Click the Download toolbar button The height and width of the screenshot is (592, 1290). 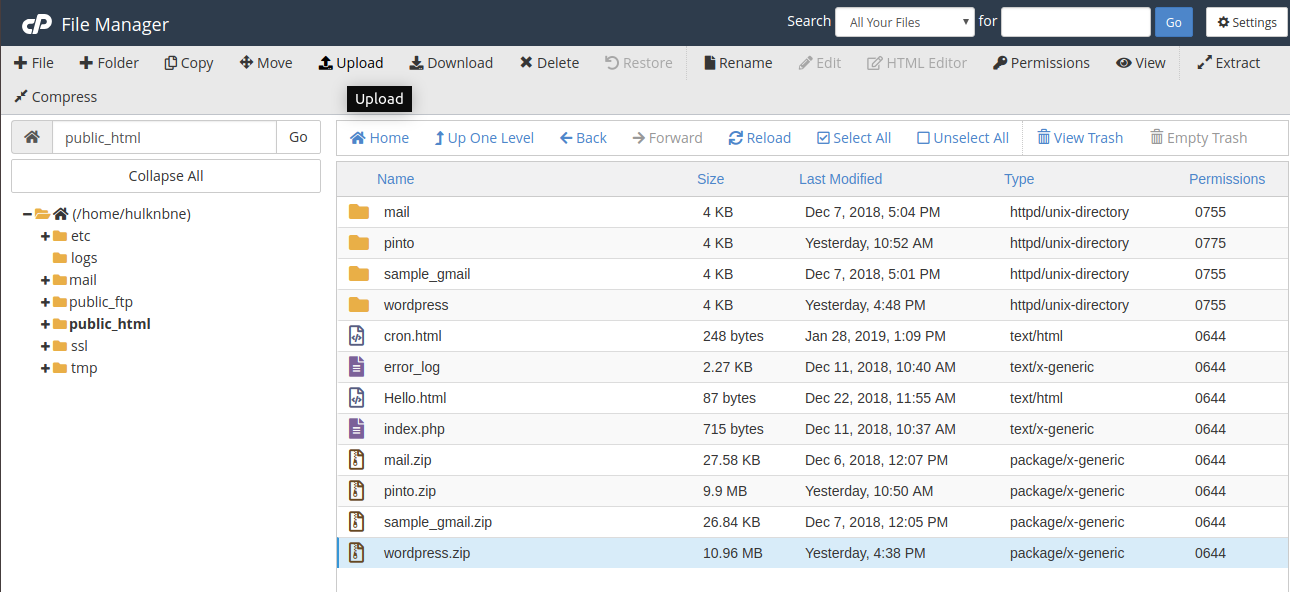[x=451, y=63]
